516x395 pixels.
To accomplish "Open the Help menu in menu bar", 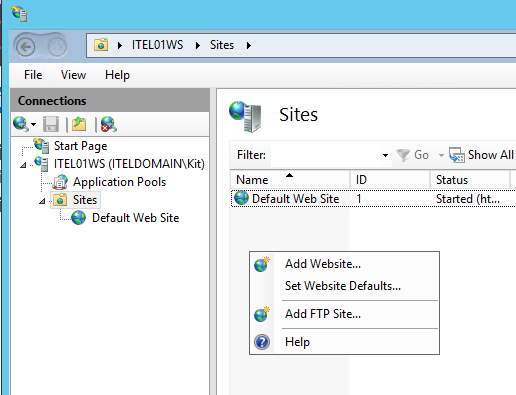I will (x=117, y=75).
